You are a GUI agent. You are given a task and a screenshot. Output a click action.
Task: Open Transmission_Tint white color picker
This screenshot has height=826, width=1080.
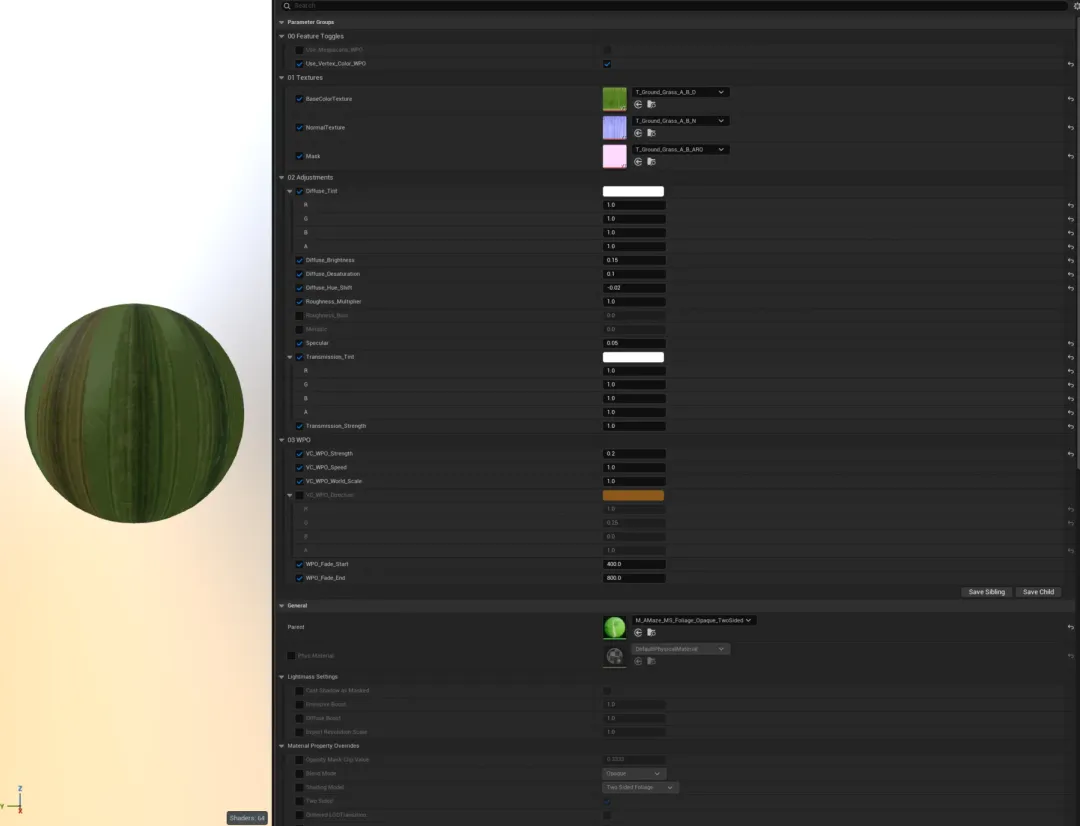pos(633,358)
